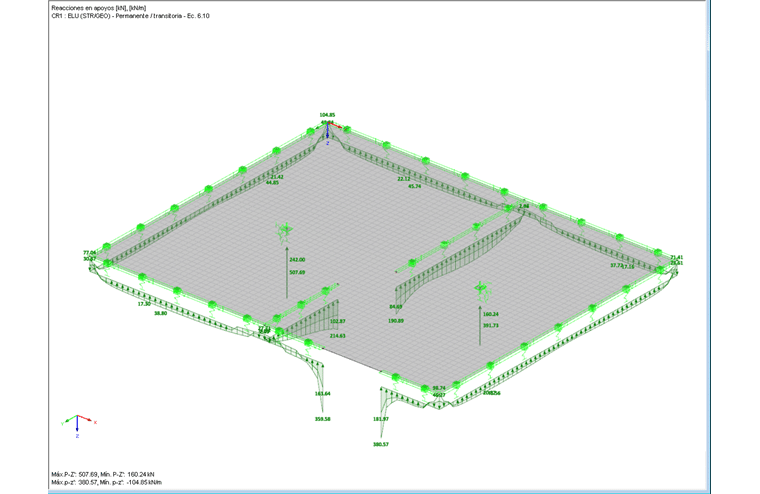Select the value label 214.63 on wall reaction
The height and width of the screenshot is (494, 760).
[x=337, y=335]
